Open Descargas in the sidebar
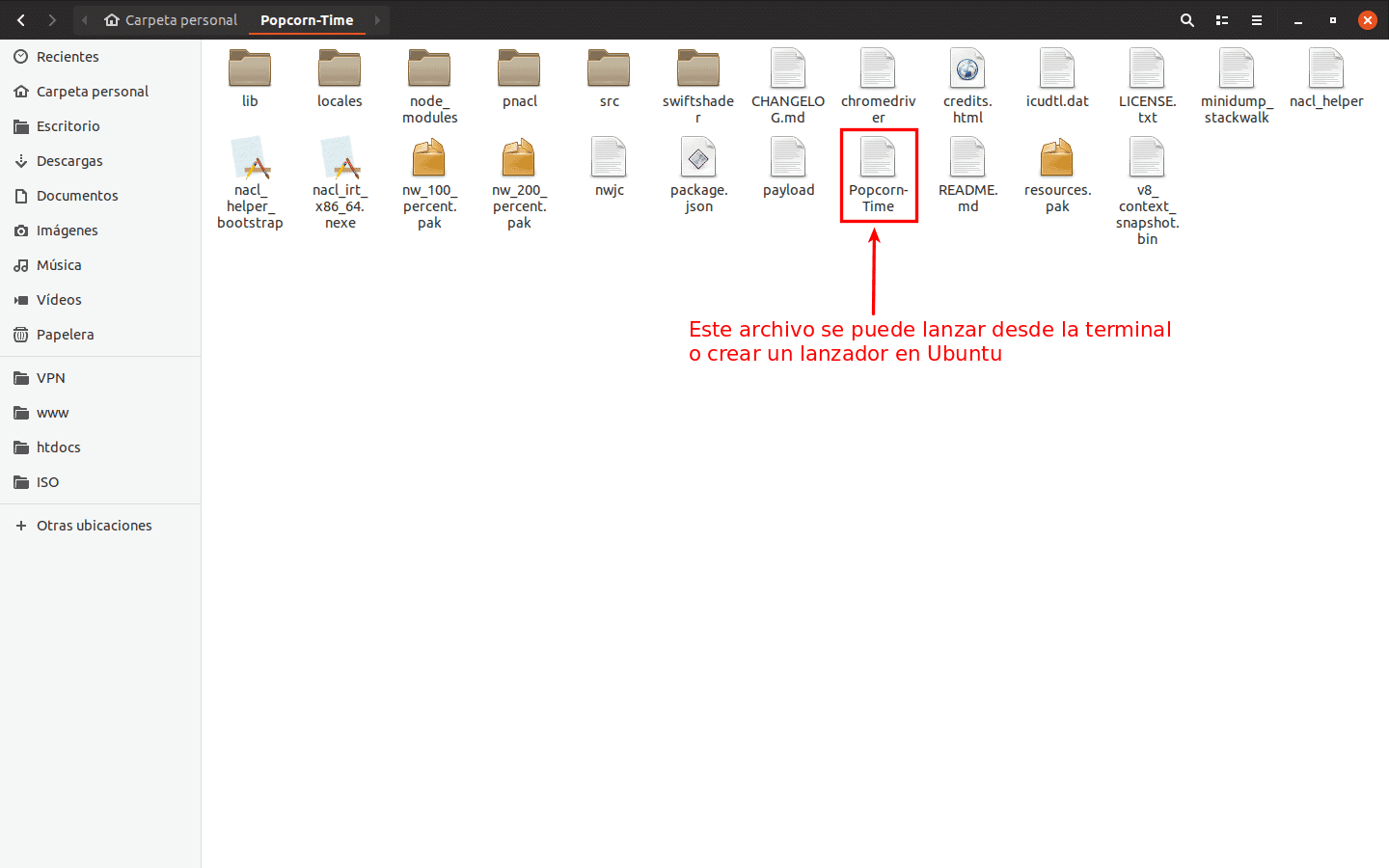 click(100, 161)
